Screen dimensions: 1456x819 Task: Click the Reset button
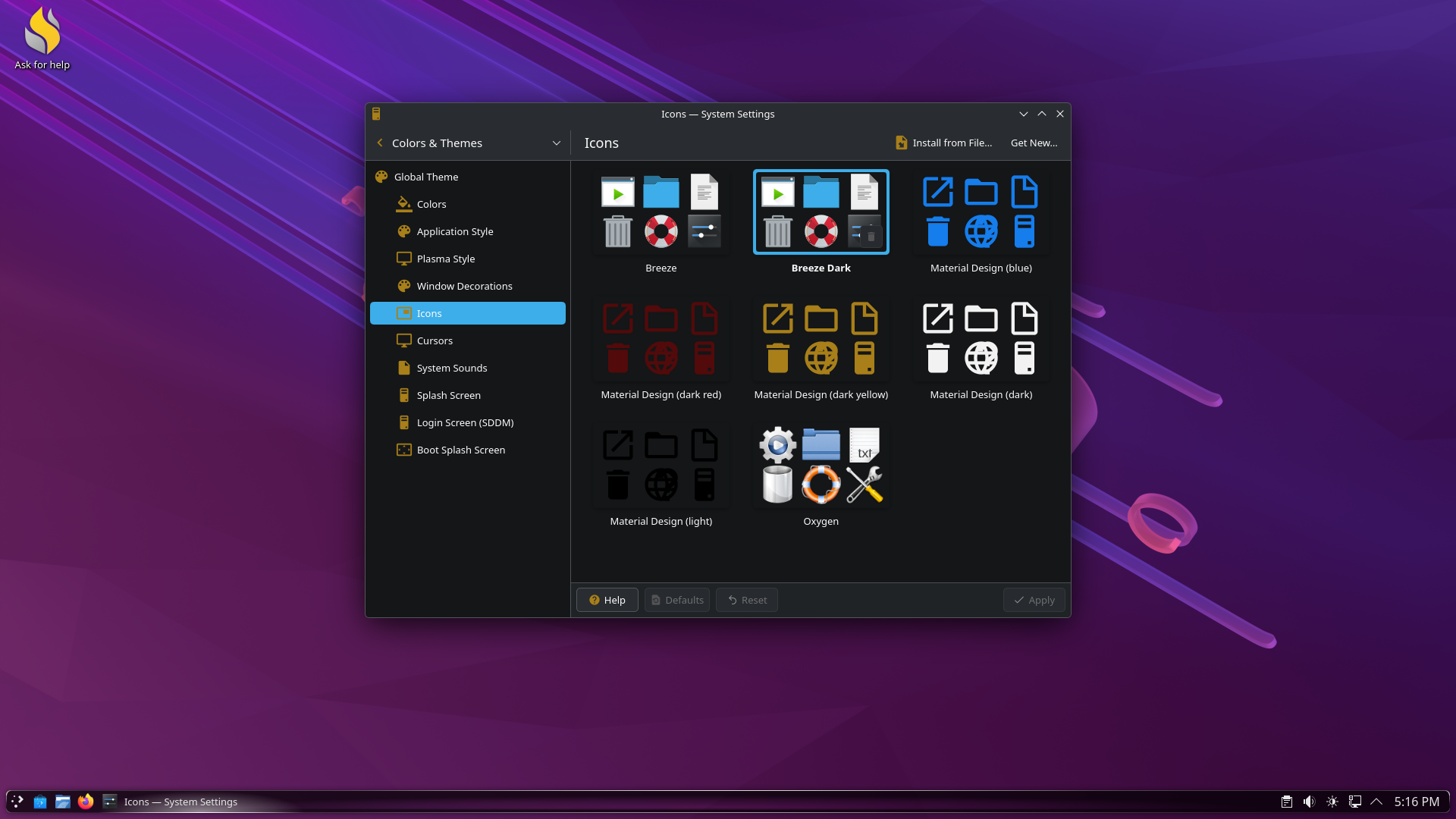tap(747, 600)
